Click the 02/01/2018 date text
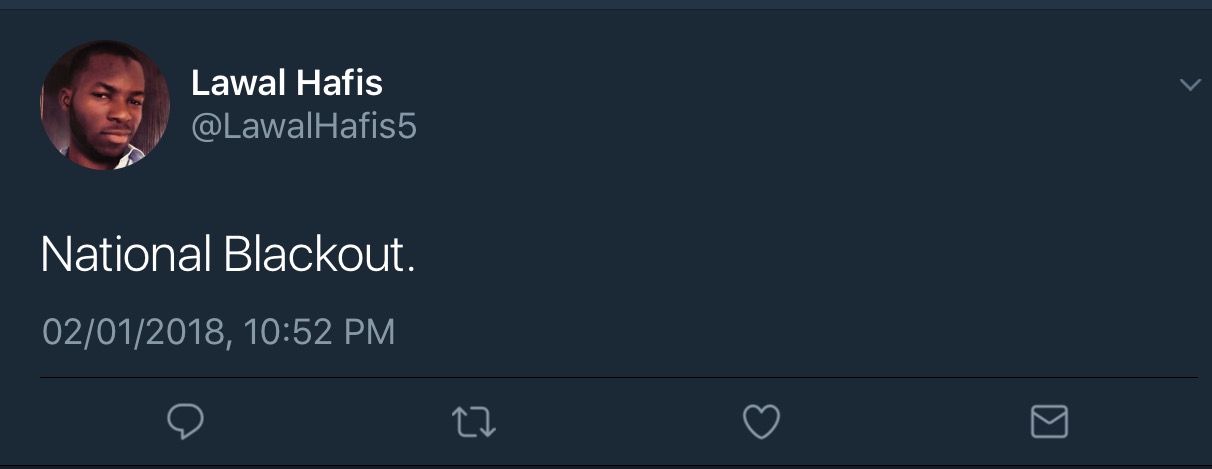Screen dimensions: 1212x469 click(x=132, y=331)
